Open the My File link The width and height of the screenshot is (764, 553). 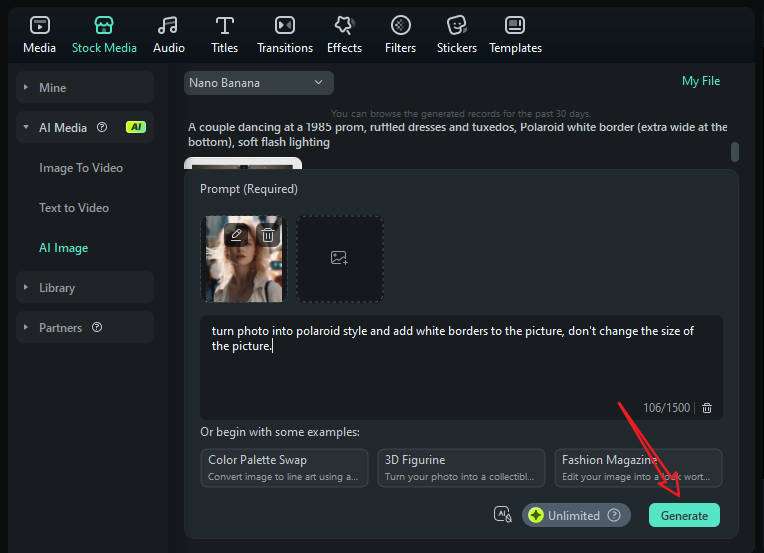pos(701,81)
